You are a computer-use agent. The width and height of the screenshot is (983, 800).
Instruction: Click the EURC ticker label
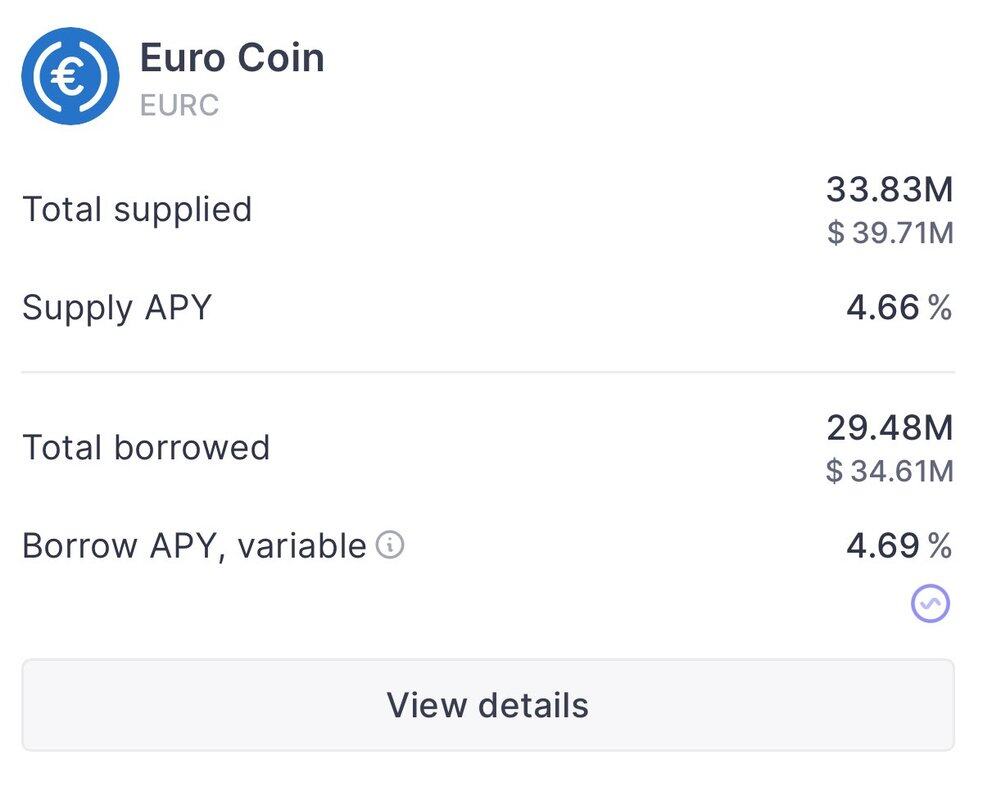point(179,104)
